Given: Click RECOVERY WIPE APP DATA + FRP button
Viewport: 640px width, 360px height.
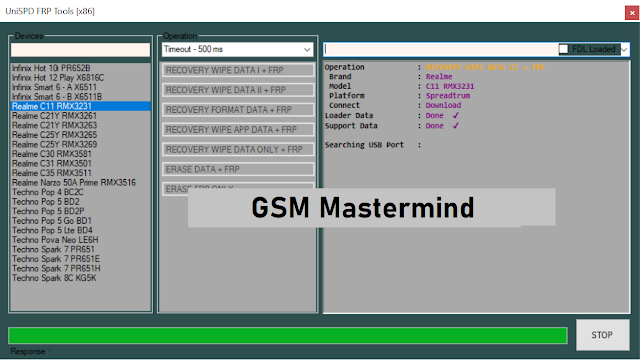Looking at the screenshot, I should [238, 130].
